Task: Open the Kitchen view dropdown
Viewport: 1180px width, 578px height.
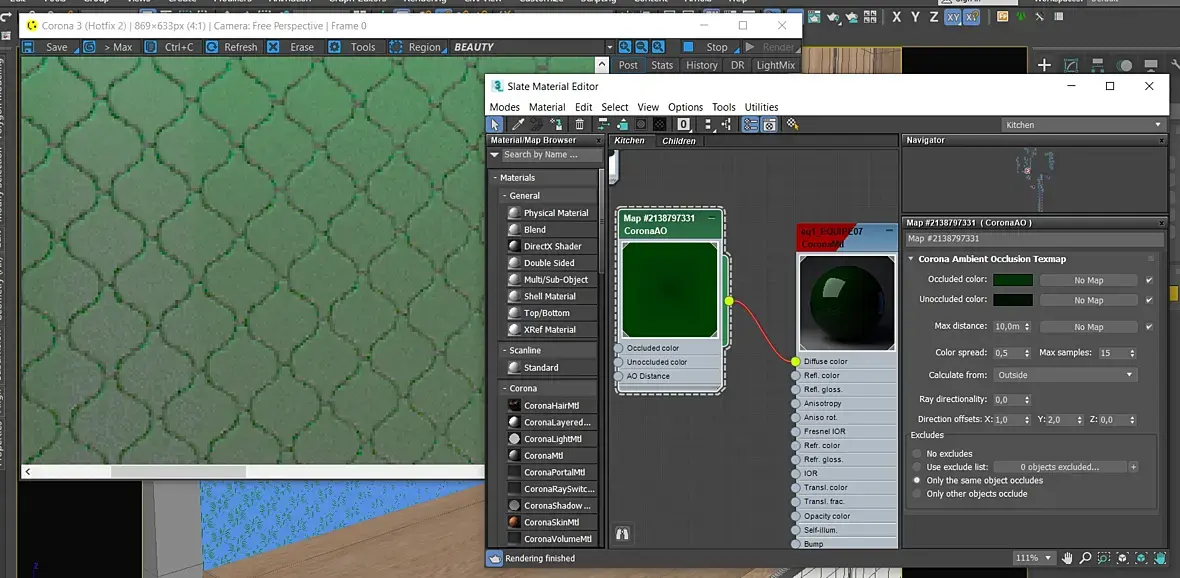Action: pos(1084,125)
